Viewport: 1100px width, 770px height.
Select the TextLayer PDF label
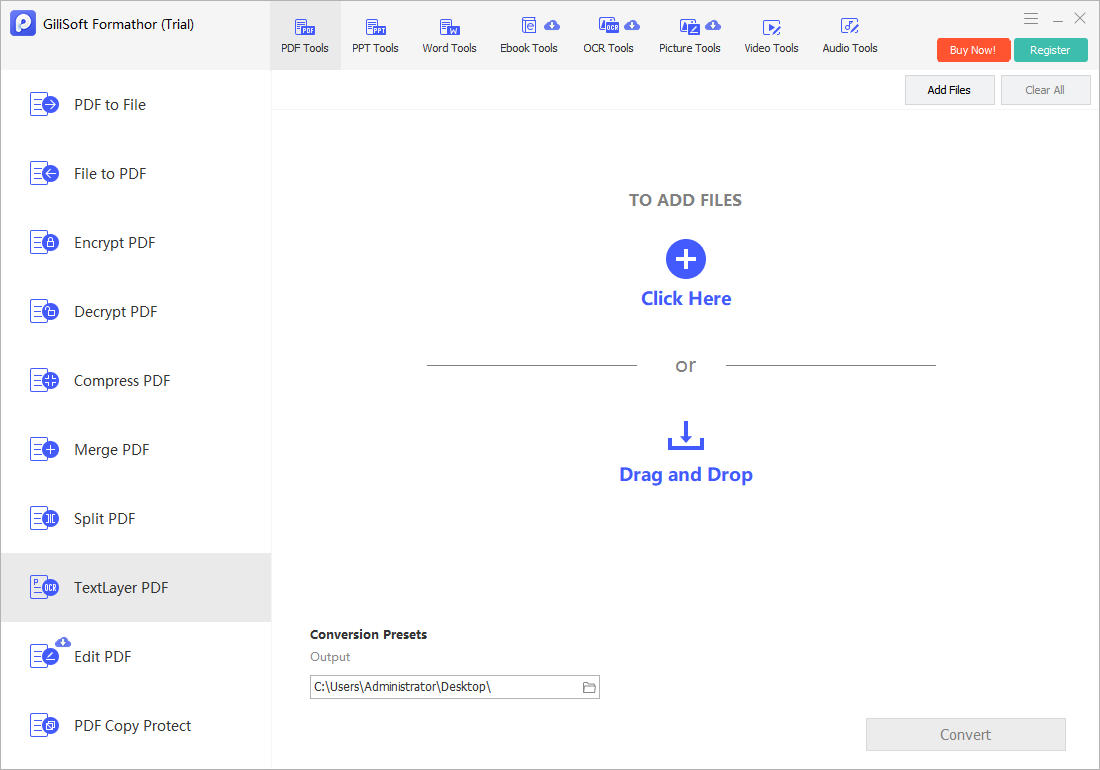[121, 588]
